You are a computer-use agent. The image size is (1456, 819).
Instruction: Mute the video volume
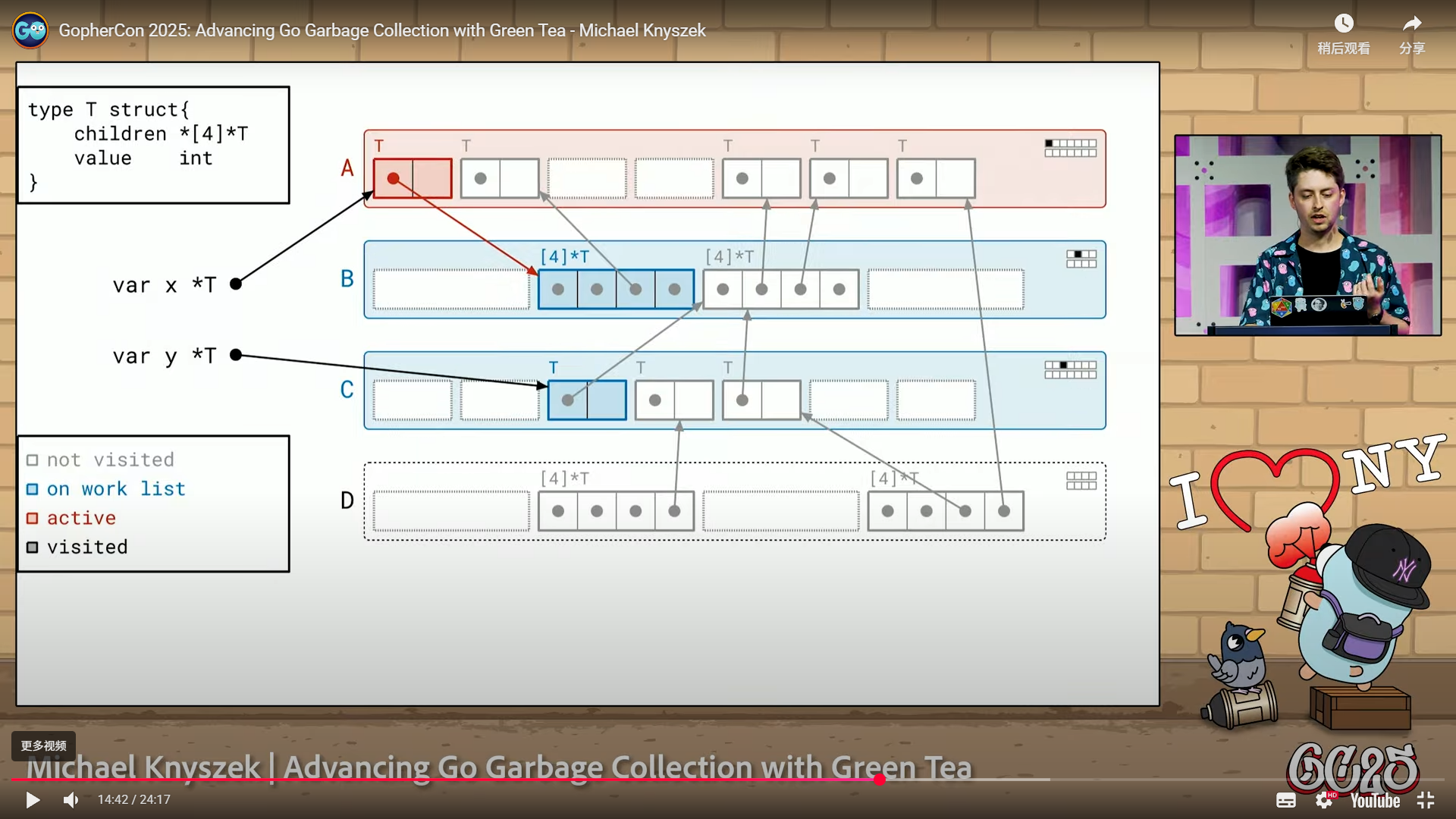pyautogui.click(x=71, y=799)
